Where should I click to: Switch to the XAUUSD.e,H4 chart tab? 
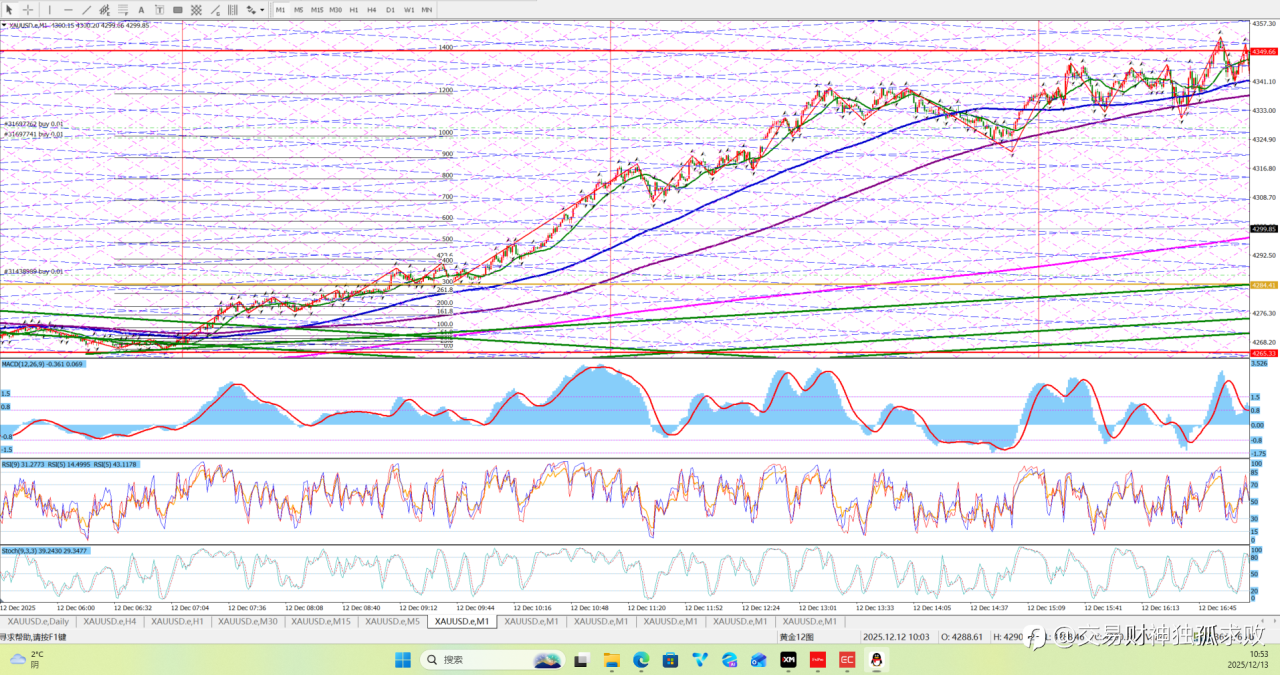coord(109,621)
